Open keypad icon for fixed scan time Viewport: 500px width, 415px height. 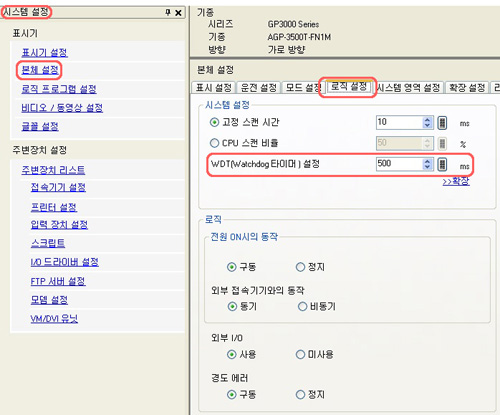point(442,123)
